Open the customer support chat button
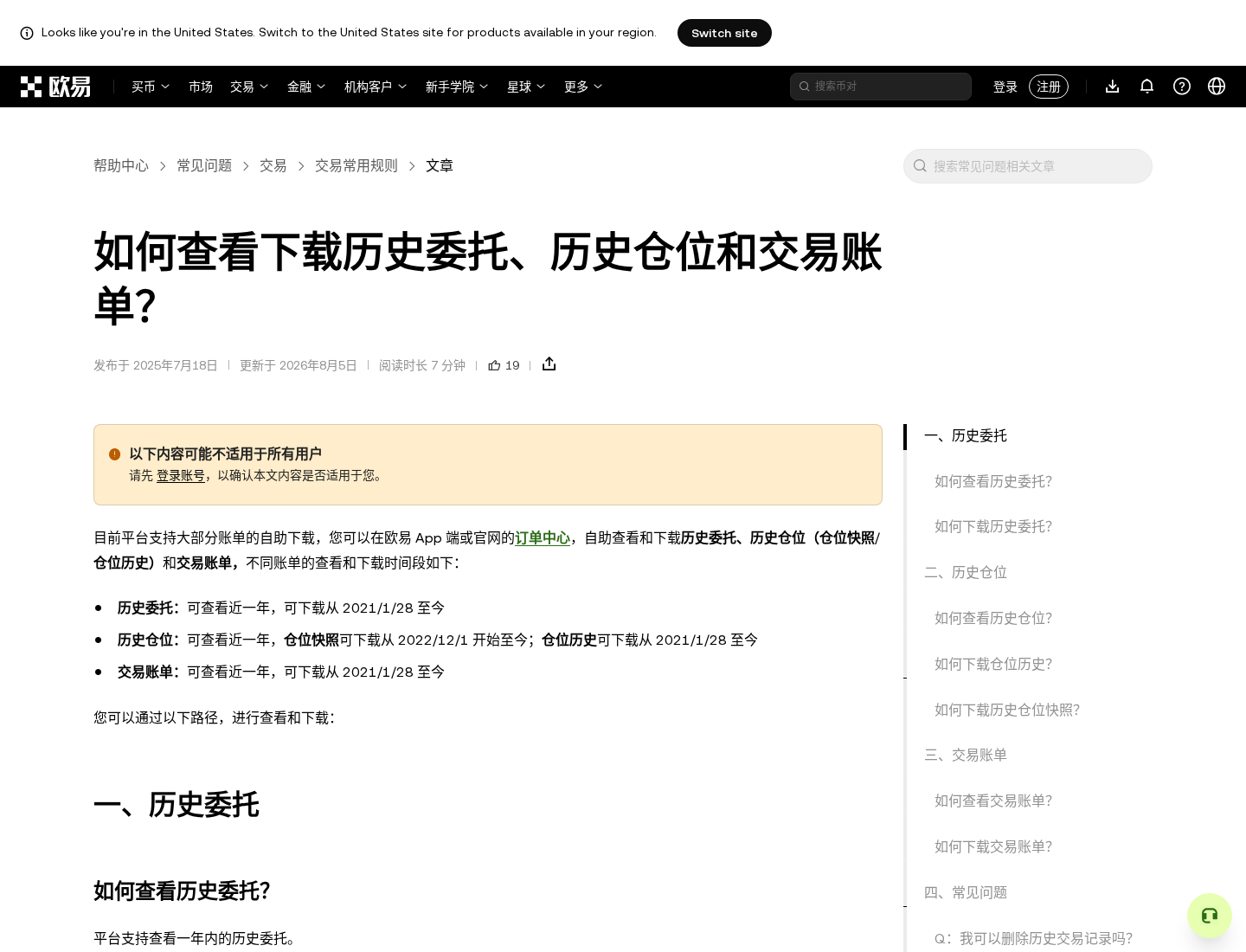The height and width of the screenshot is (952, 1246). point(1210,916)
